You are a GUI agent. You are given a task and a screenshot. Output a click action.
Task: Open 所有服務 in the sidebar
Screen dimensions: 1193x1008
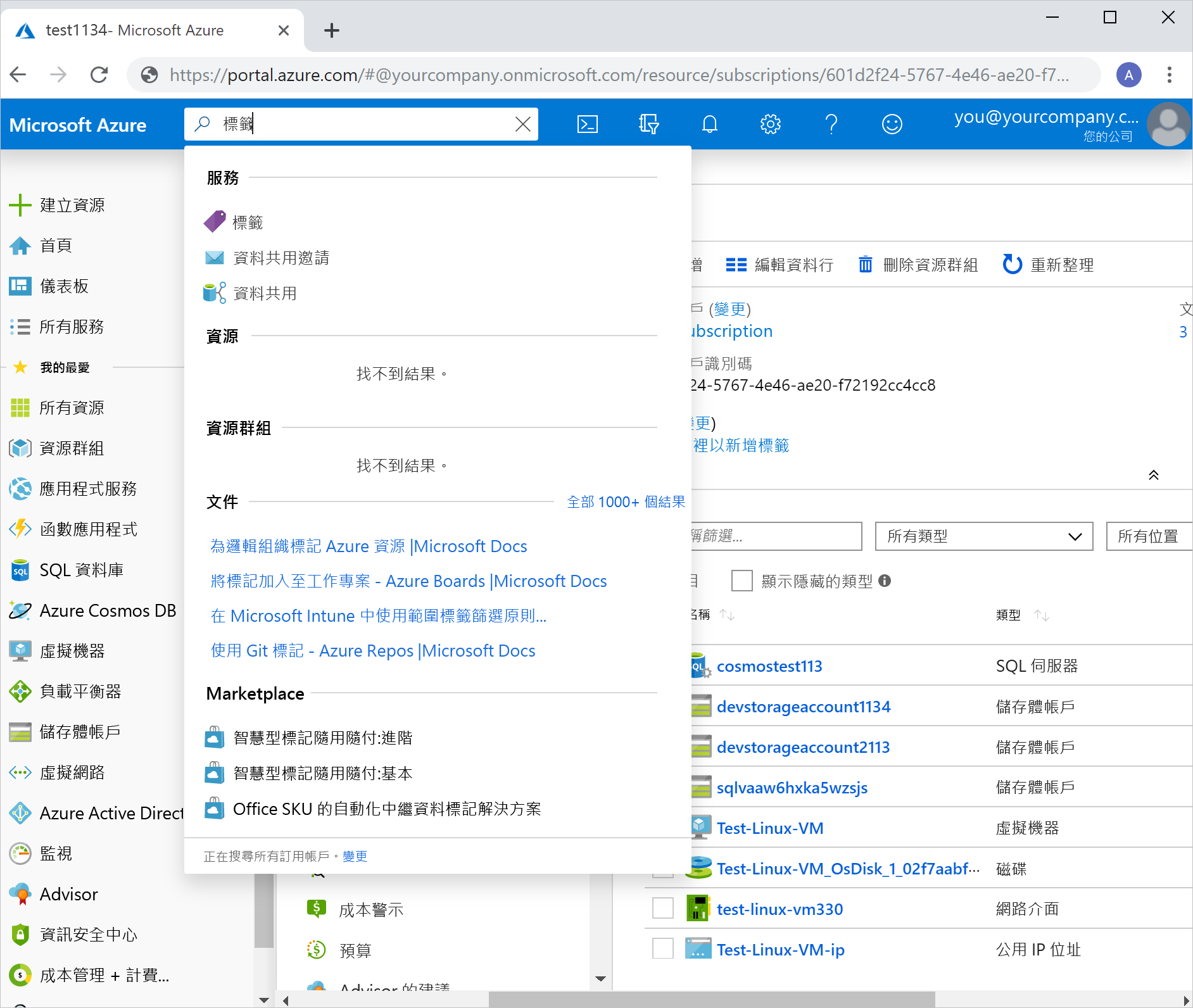[57, 327]
